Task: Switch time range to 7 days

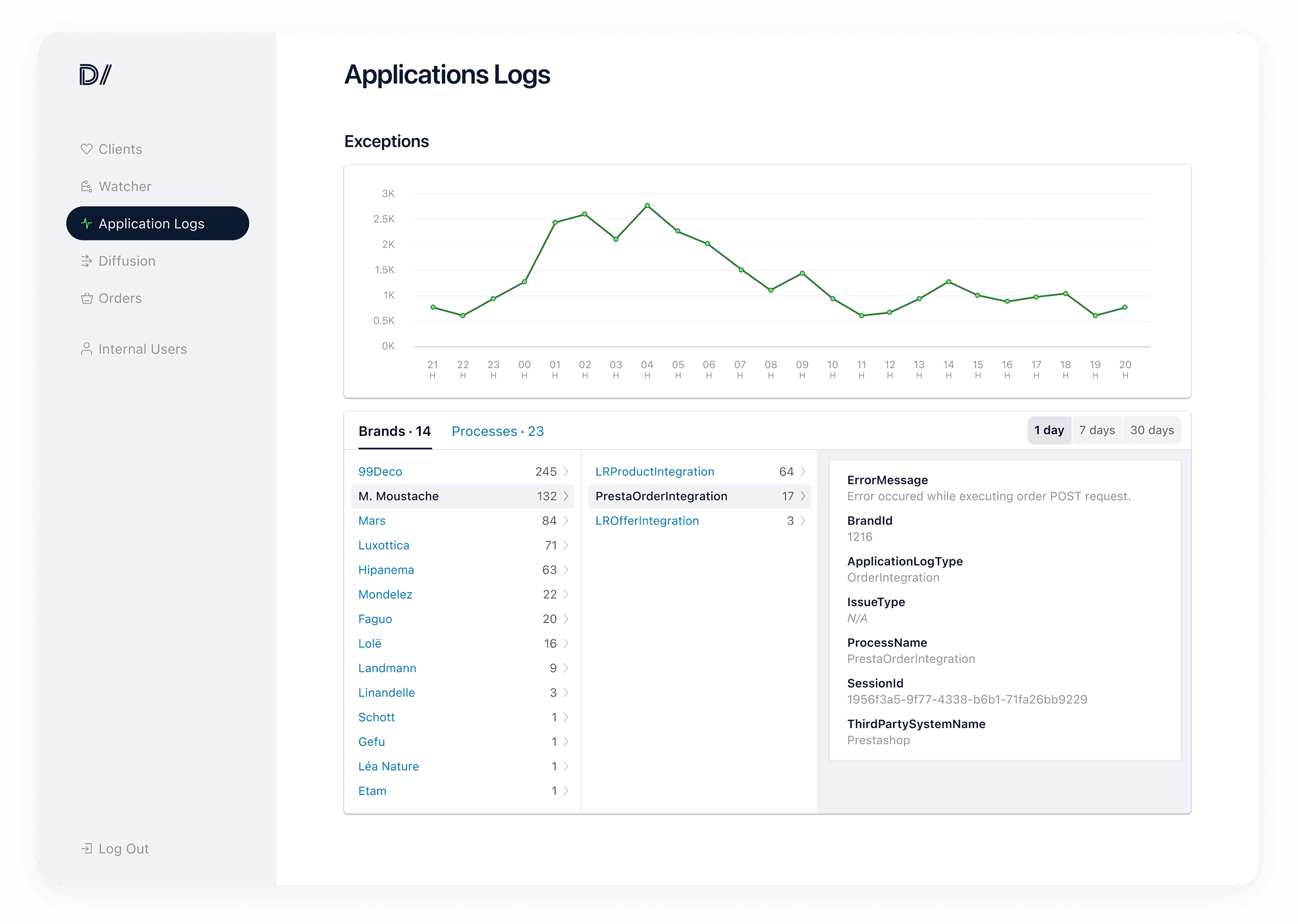Action: [1097, 430]
